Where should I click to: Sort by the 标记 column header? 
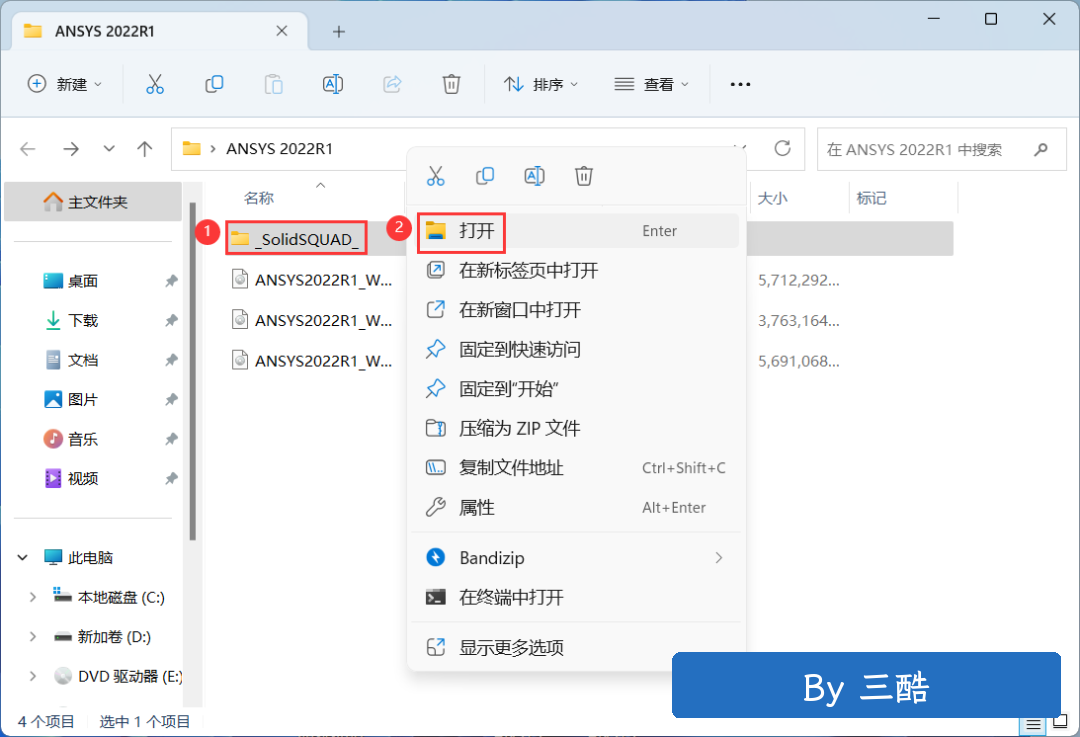(871, 198)
